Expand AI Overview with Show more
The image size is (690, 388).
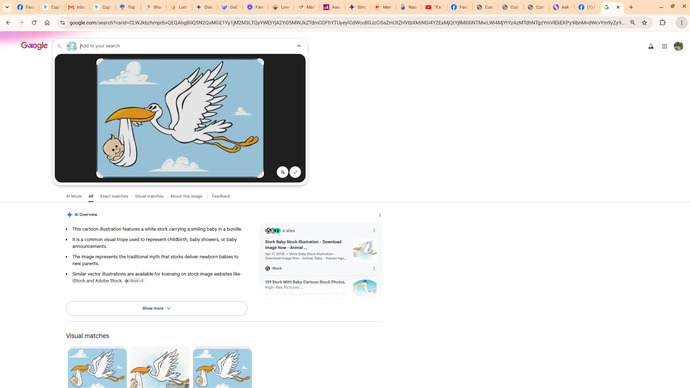pyautogui.click(x=157, y=308)
